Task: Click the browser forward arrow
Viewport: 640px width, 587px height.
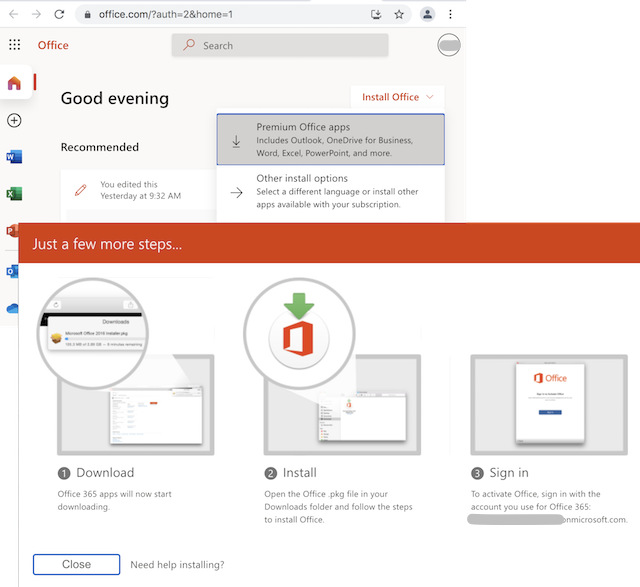Action: click(36, 15)
